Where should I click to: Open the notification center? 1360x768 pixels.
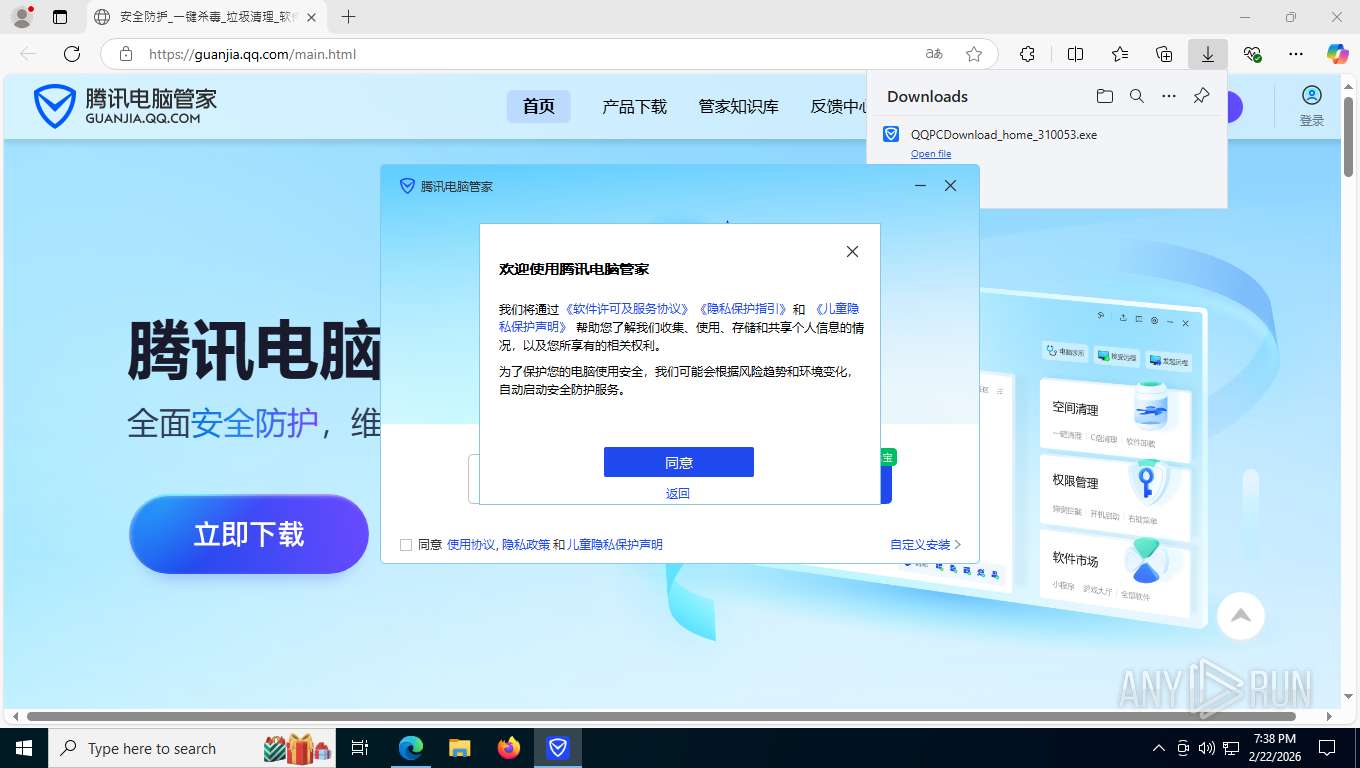click(1327, 748)
